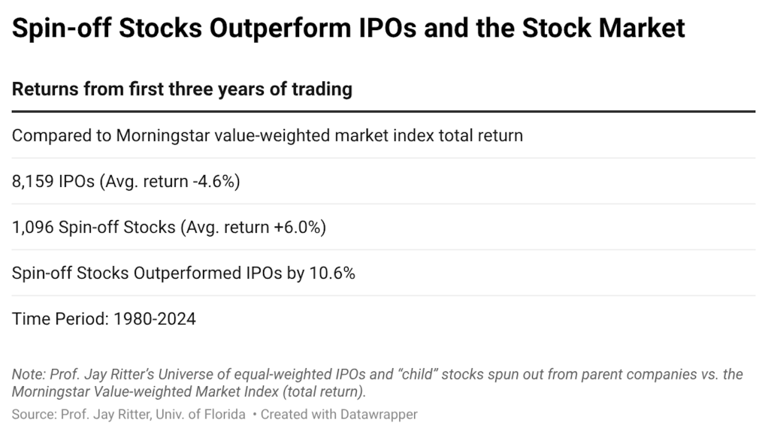Click the '10.6%' outperformance figure
Image resolution: width=768 pixels, height=435 pixels.
332,273
